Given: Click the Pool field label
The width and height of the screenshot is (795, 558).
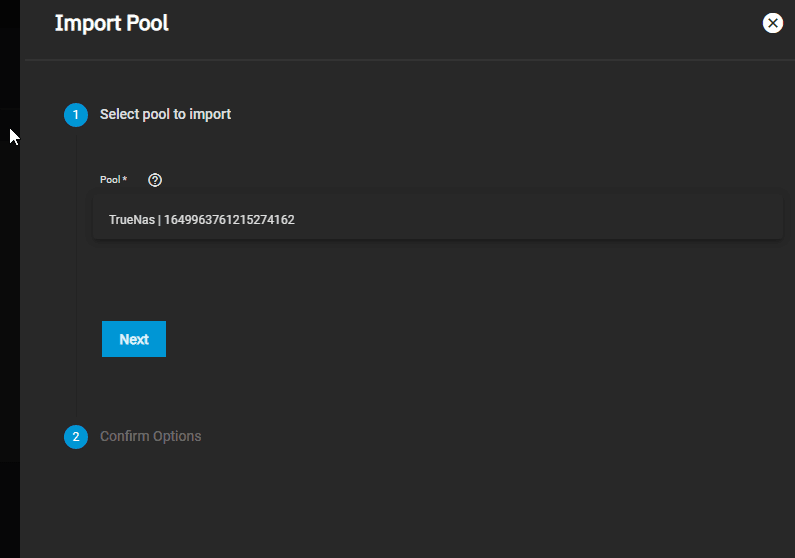Looking at the screenshot, I should [x=110, y=179].
